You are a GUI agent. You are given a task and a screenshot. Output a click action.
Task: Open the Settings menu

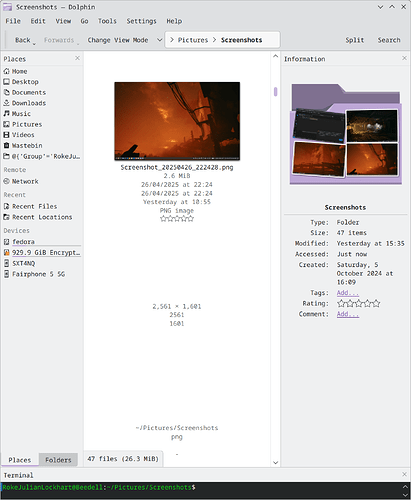click(141, 21)
